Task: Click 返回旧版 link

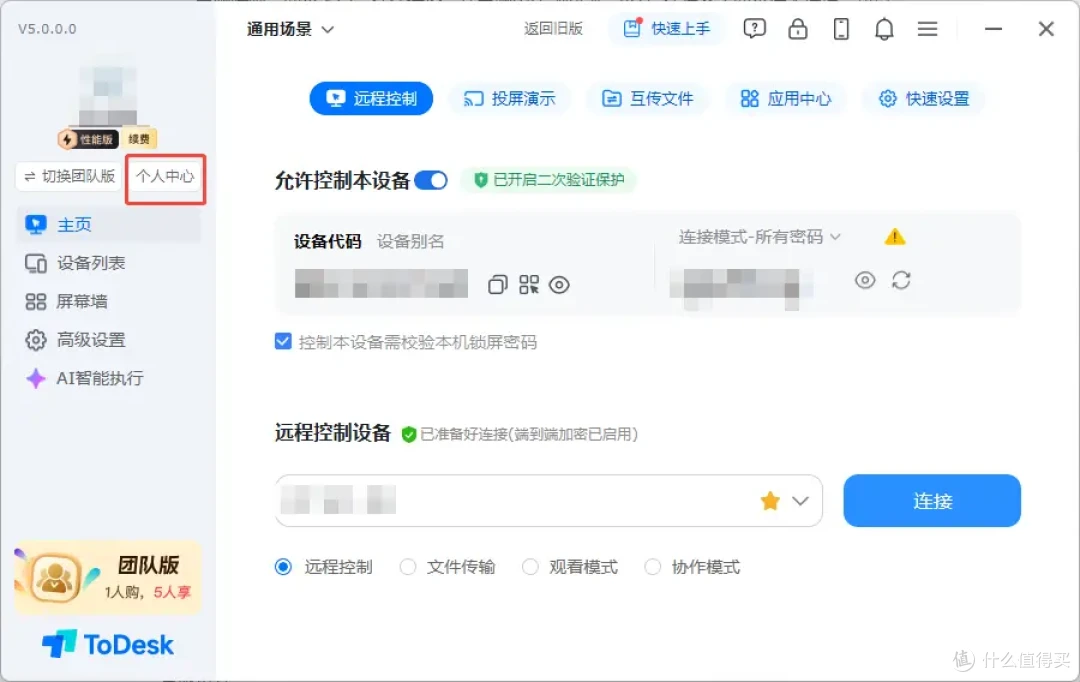Action: click(x=553, y=29)
